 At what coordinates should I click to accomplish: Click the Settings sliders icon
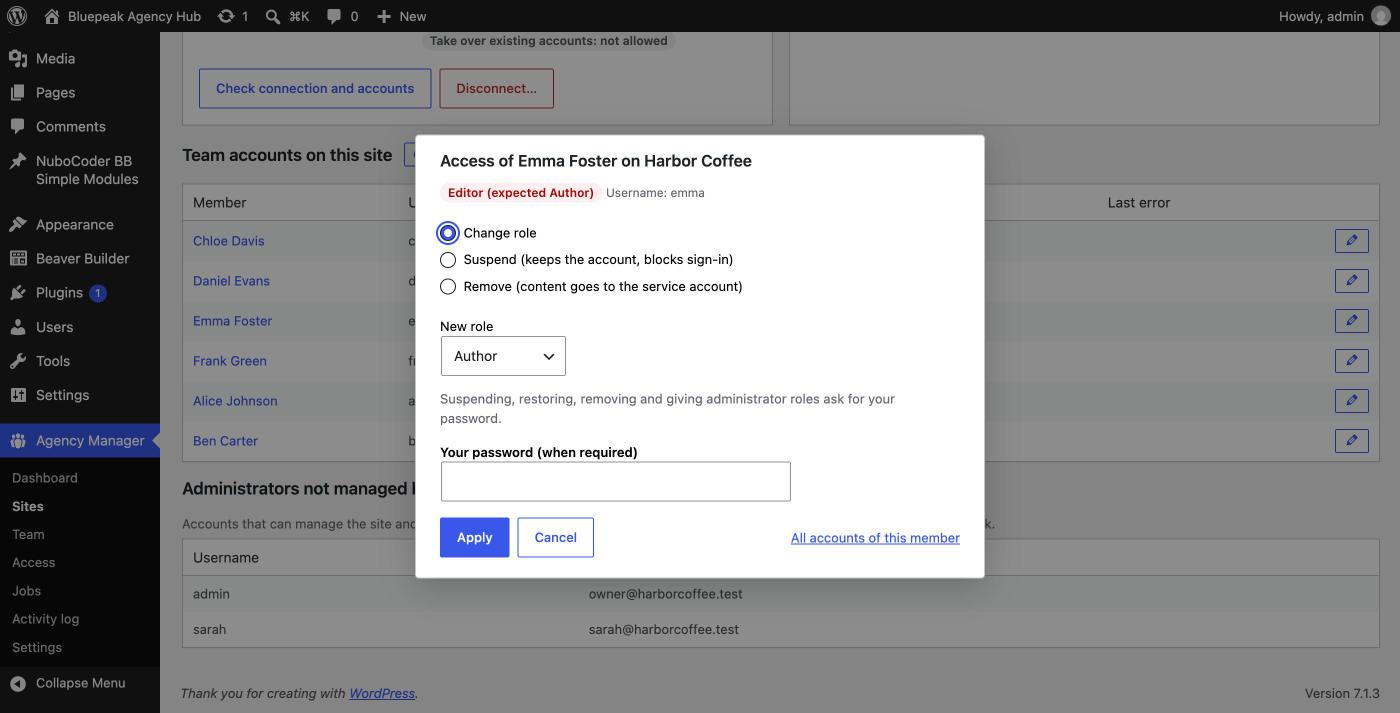(18, 395)
